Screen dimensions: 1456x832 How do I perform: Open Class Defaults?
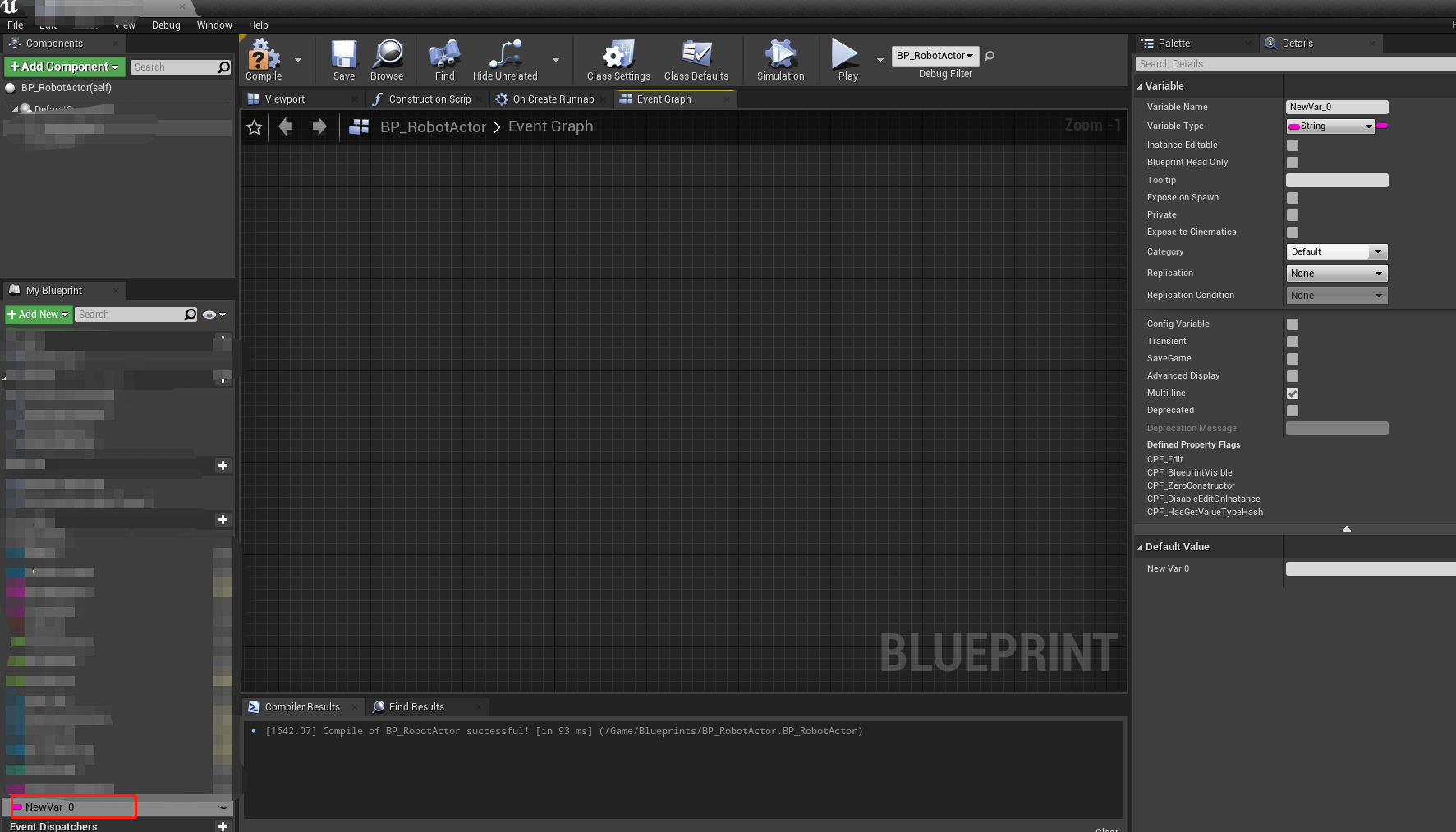696,60
